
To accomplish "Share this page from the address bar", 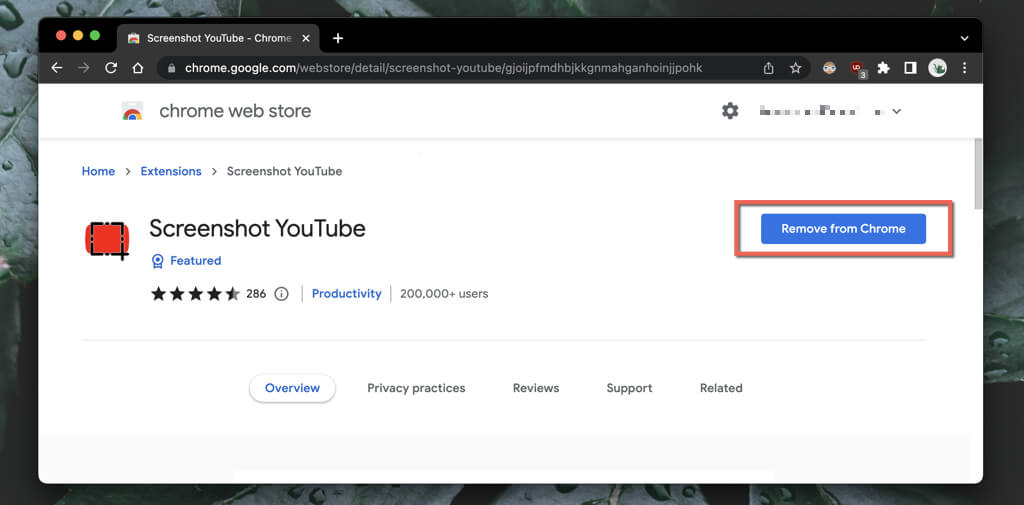I will [x=768, y=68].
